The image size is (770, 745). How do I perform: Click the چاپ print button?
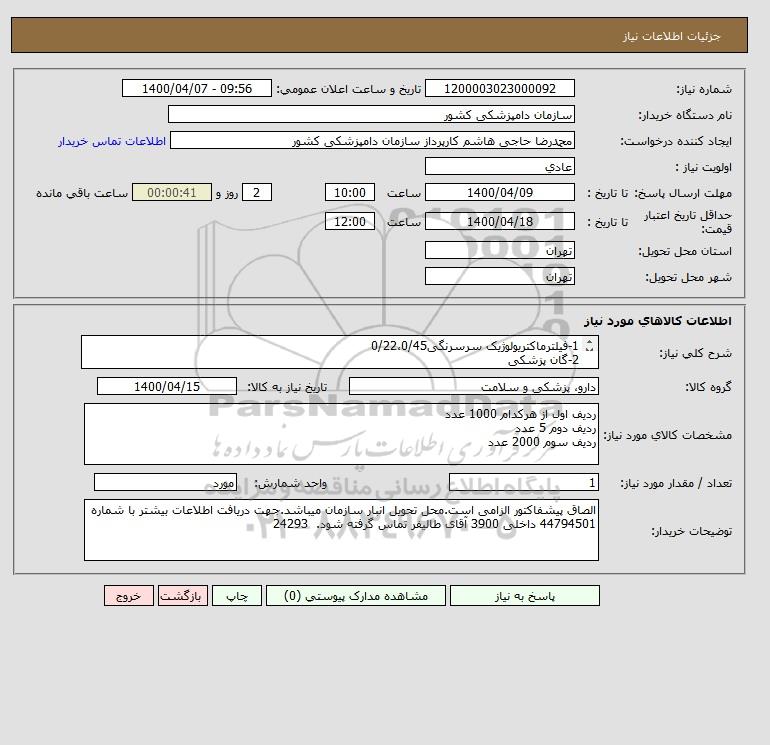coord(237,596)
